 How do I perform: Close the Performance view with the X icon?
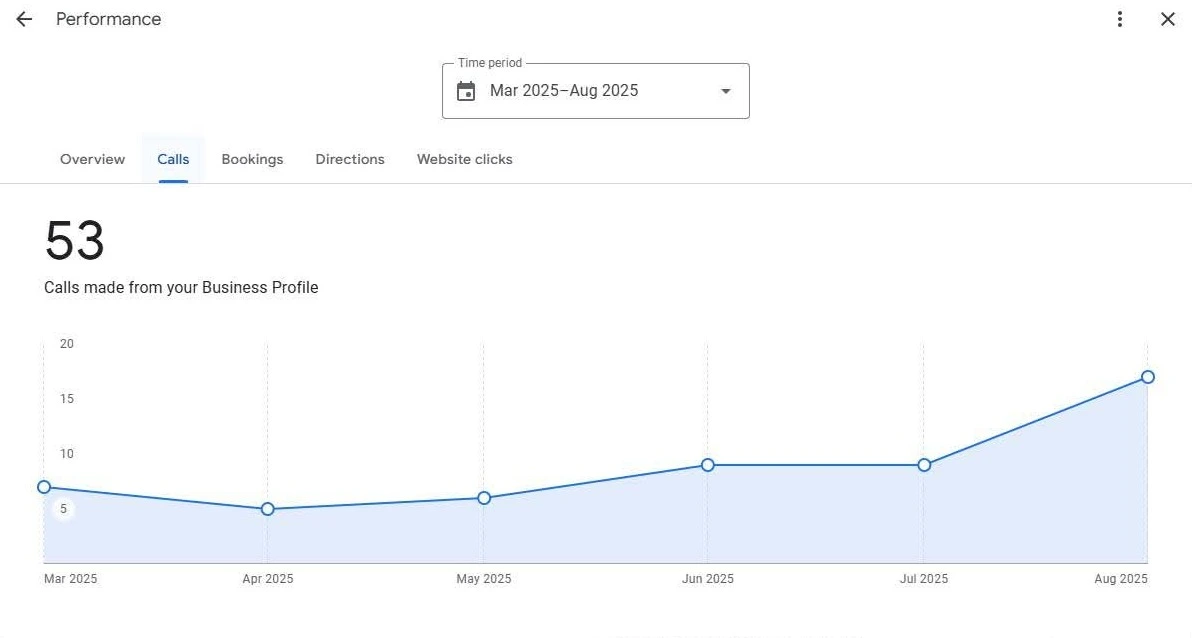coord(1168,19)
